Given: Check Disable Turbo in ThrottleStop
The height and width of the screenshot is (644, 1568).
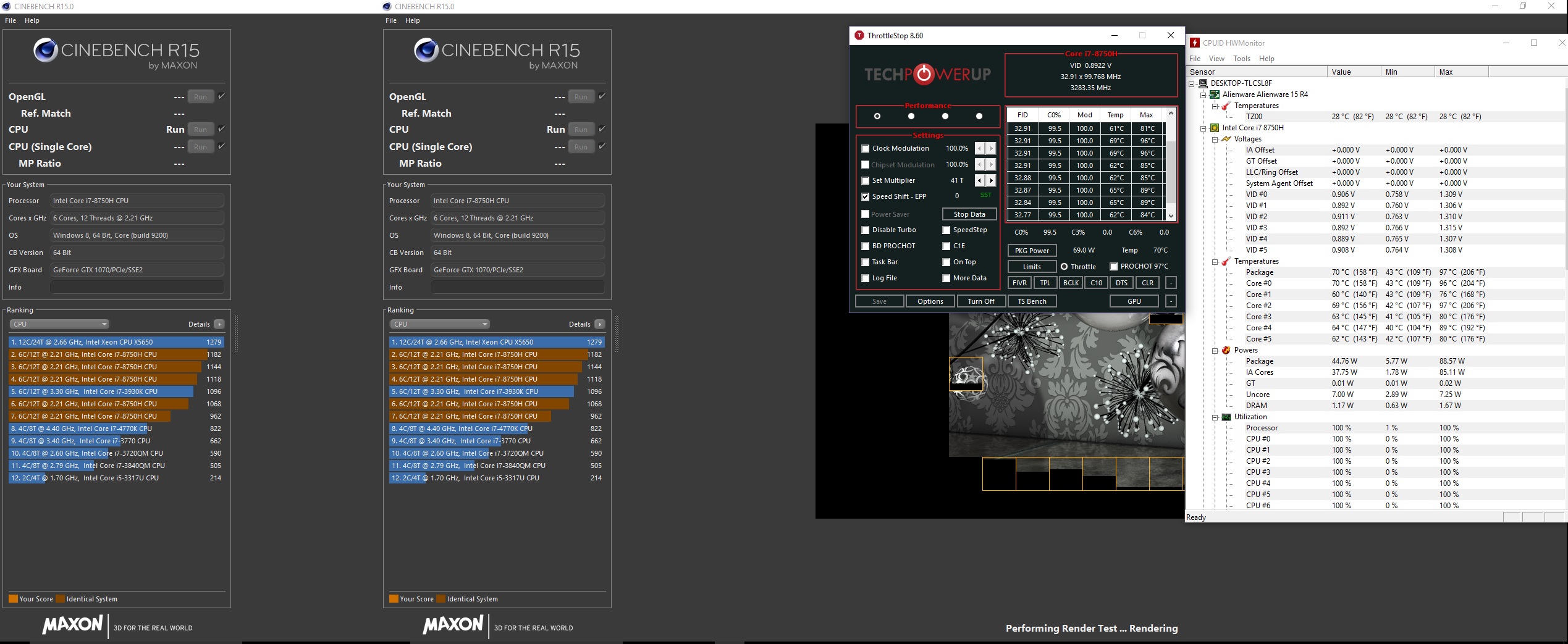Looking at the screenshot, I should (x=866, y=230).
